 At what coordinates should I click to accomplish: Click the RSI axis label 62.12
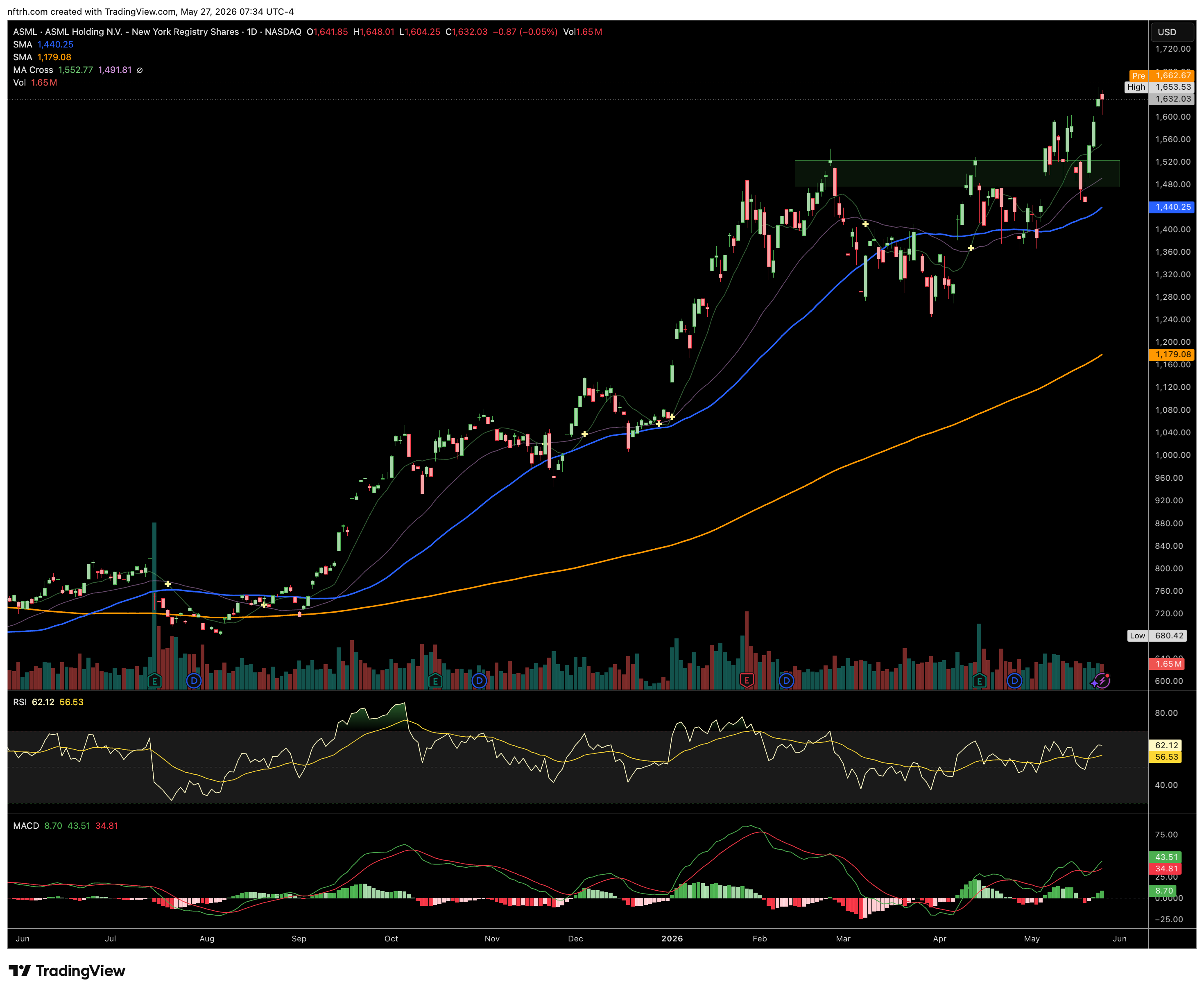click(1166, 745)
